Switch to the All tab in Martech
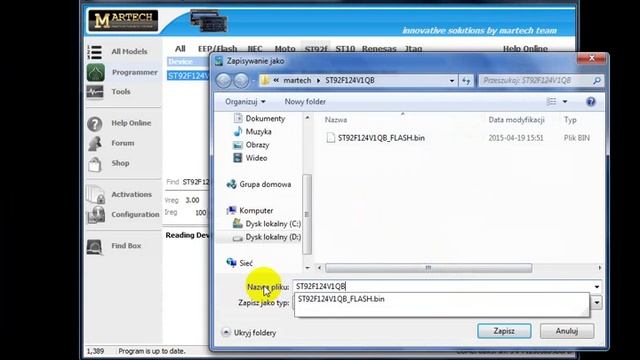This screenshot has height=360, width=640. 180,49
